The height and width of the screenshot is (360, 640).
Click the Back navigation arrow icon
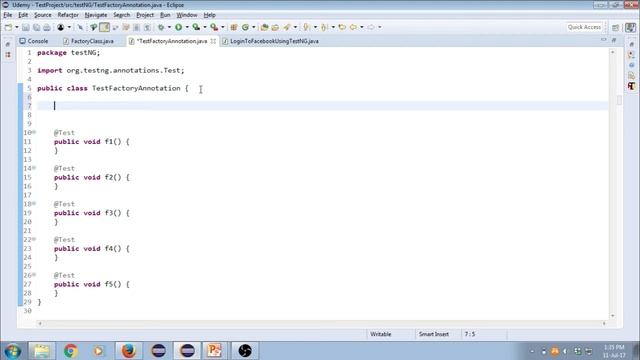coord(353,27)
